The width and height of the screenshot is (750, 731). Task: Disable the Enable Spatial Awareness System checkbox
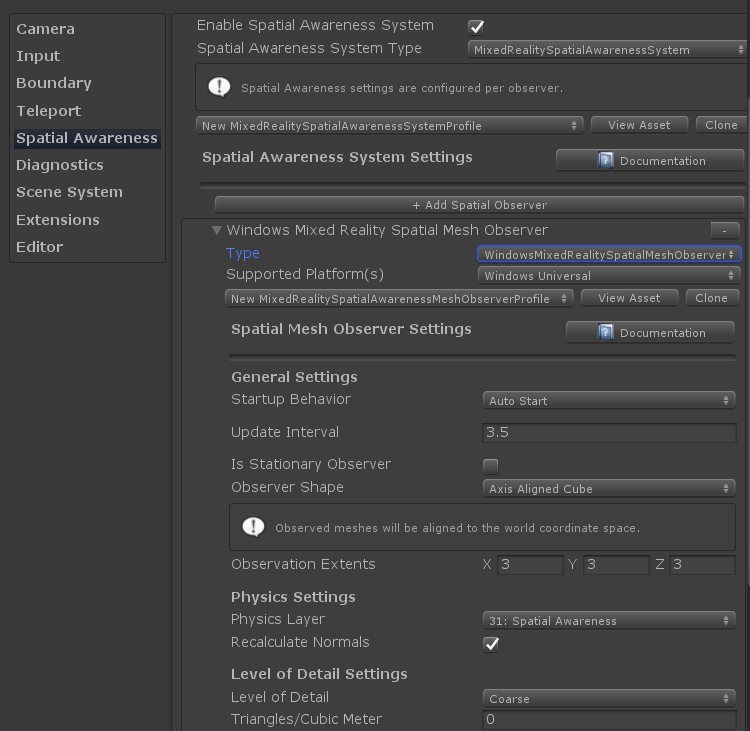coord(476,26)
